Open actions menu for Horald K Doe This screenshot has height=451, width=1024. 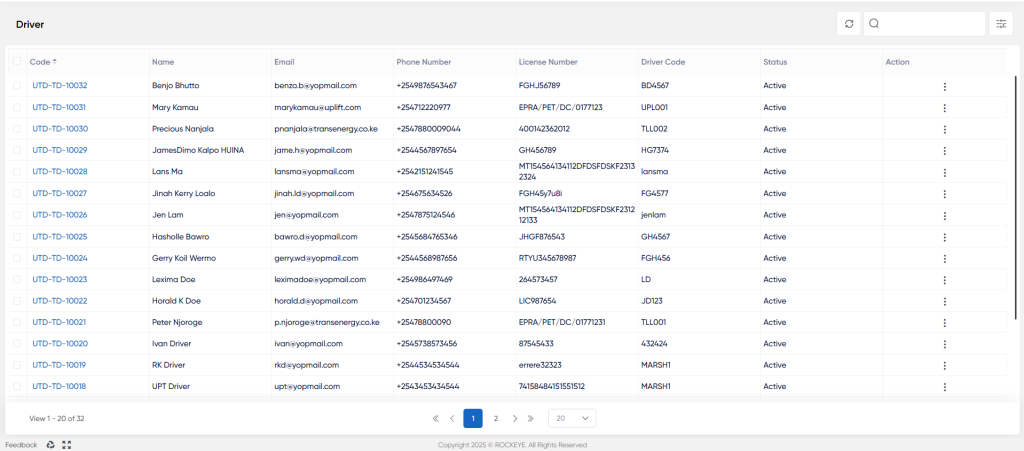click(x=944, y=302)
